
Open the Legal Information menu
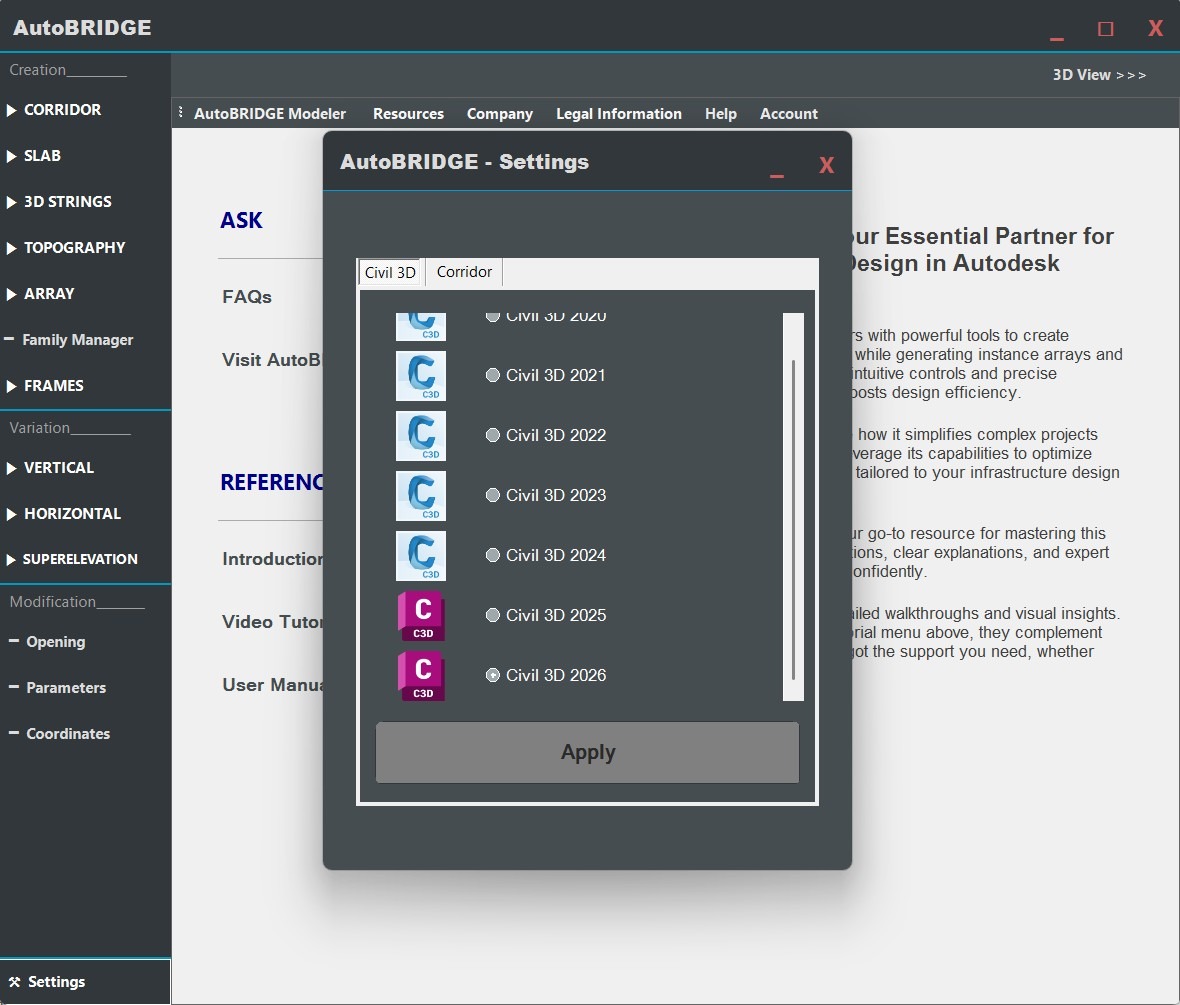pyautogui.click(x=618, y=114)
